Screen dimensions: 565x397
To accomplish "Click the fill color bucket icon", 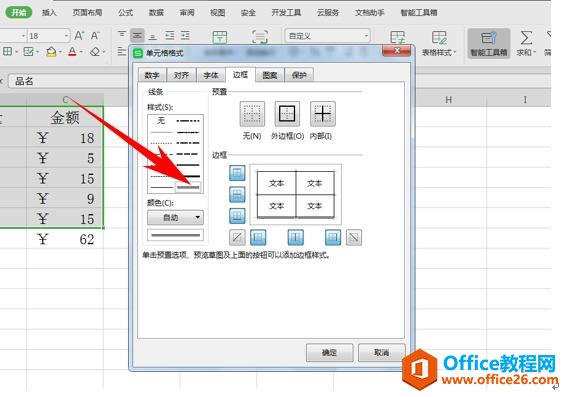I will point(51,52).
